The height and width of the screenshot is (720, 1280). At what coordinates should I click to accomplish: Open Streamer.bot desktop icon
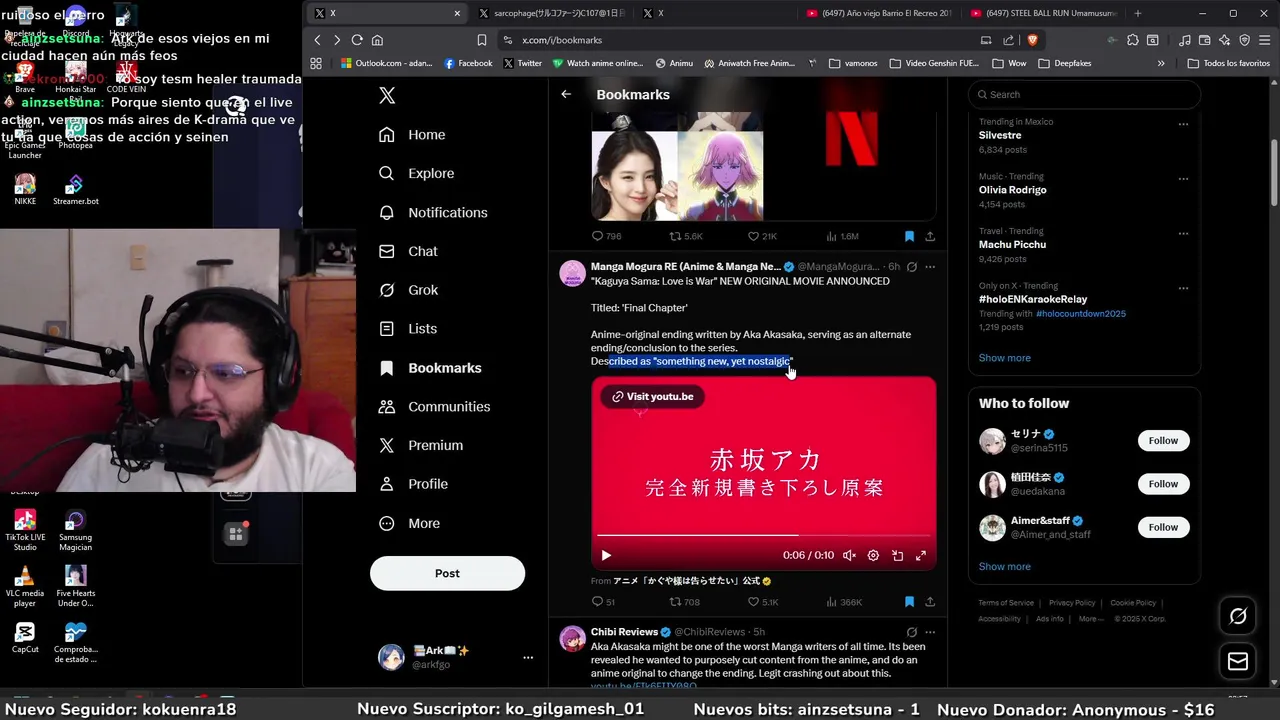(75, 190)
